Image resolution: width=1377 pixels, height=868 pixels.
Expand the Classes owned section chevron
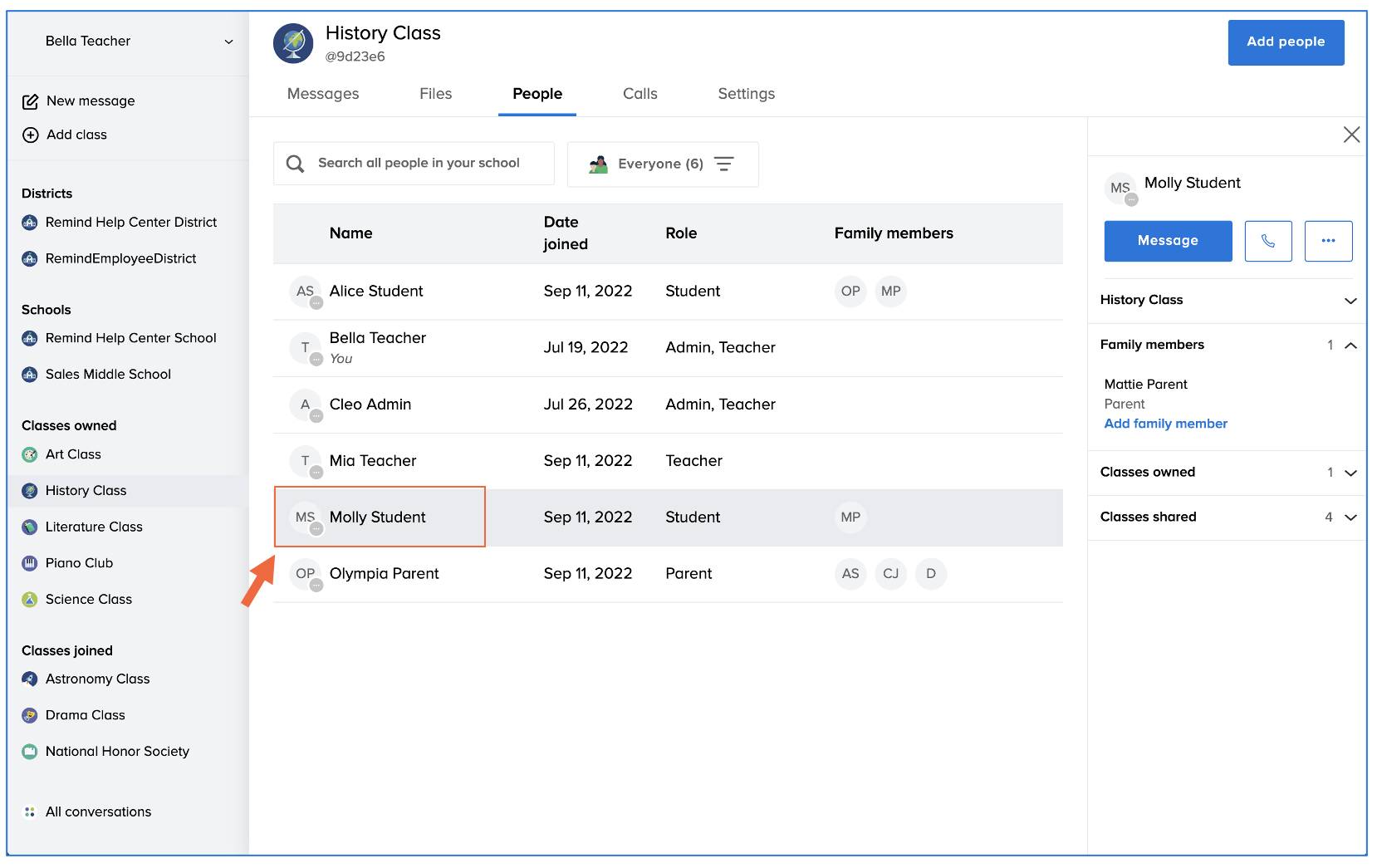pos(1350,473)
